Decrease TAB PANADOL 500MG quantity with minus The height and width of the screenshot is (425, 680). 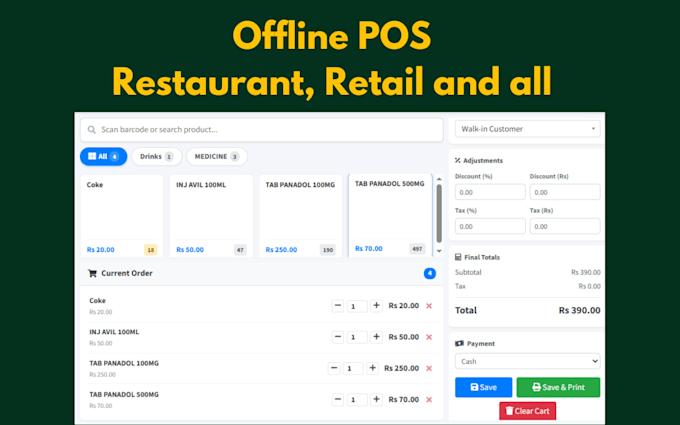[x=338, y=399]
